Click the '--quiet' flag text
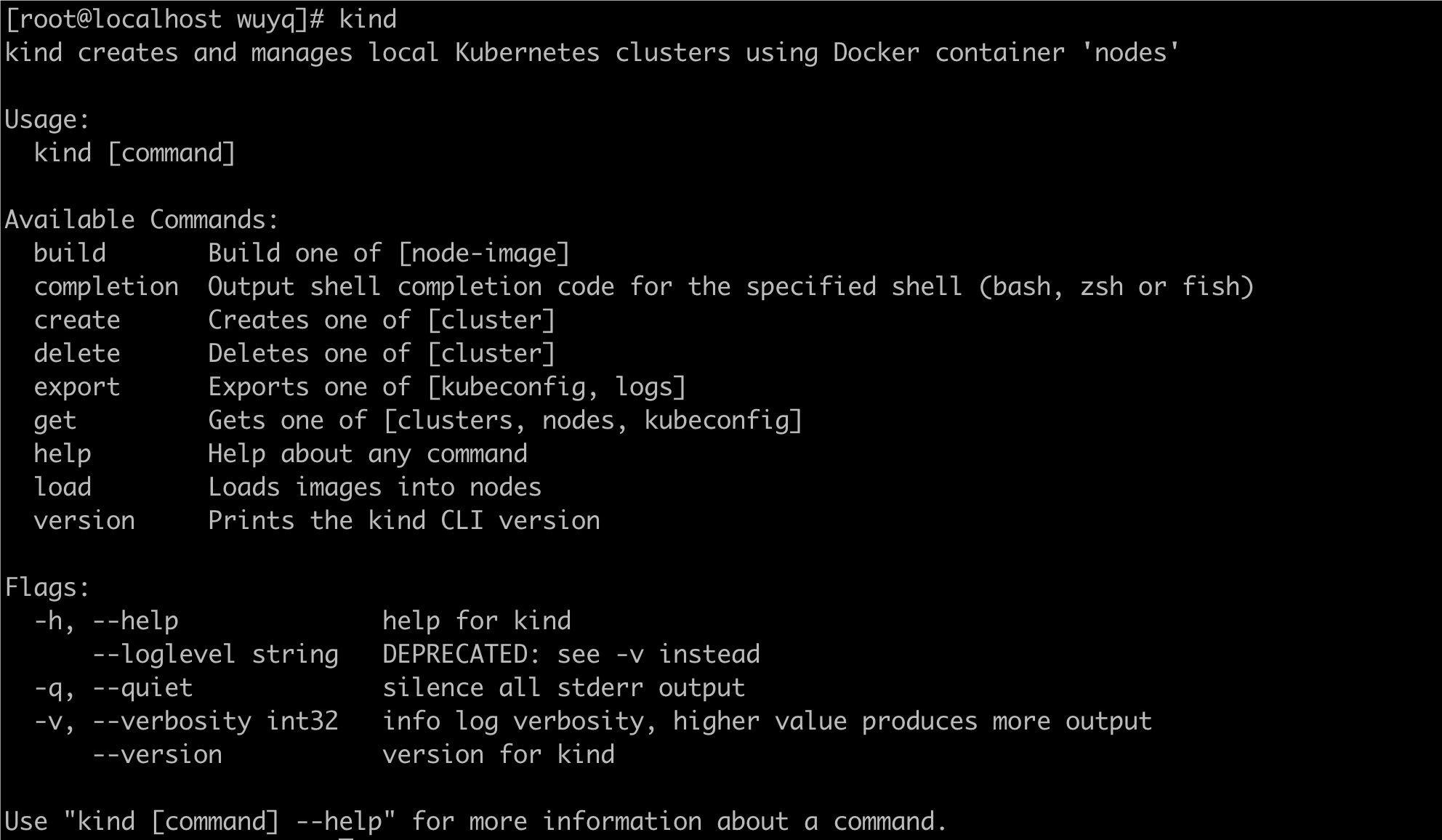 (142, 688)
